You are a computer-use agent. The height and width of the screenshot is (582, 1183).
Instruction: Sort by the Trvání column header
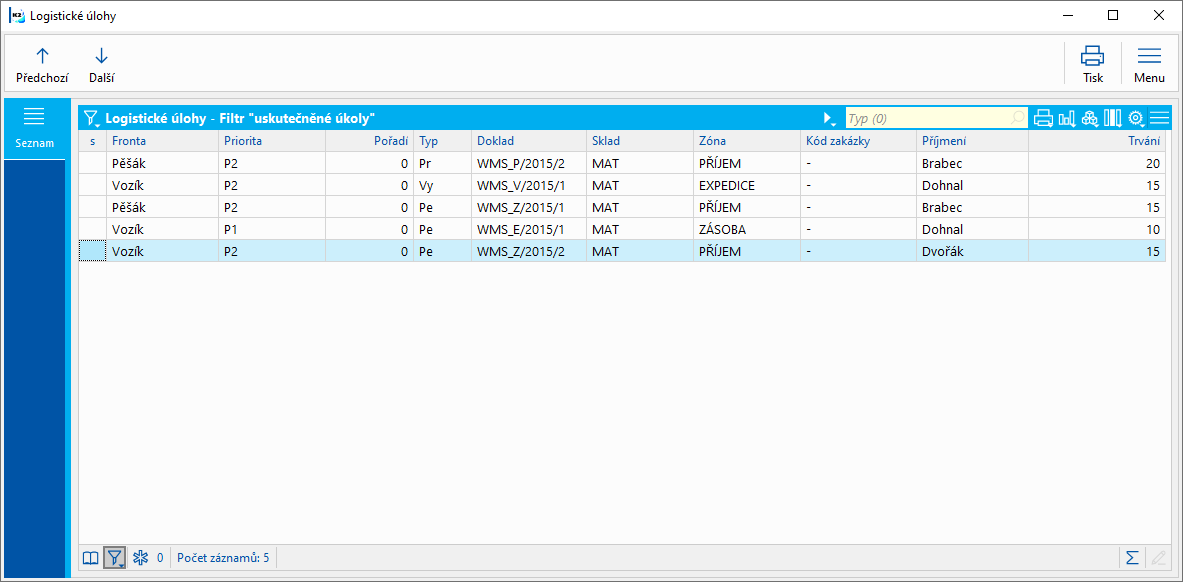1097,141
